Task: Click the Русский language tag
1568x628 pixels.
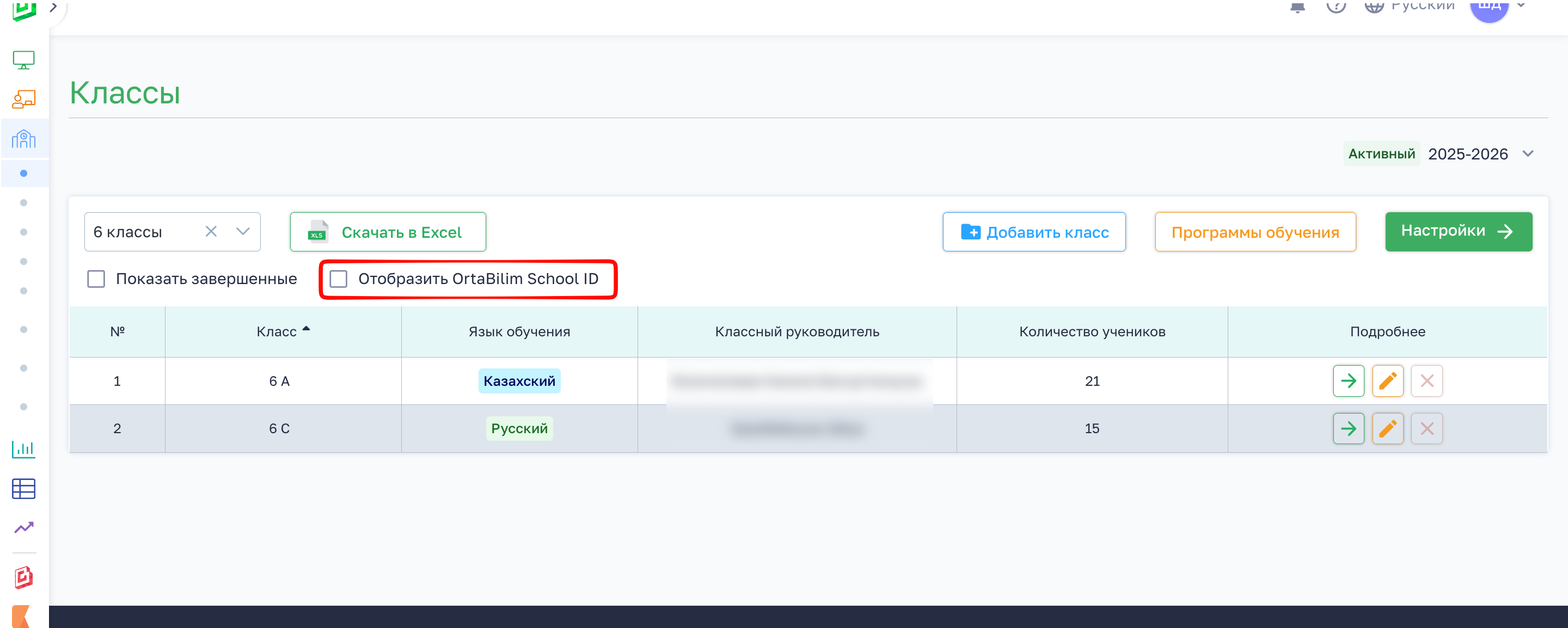Action: coord(519,428)
